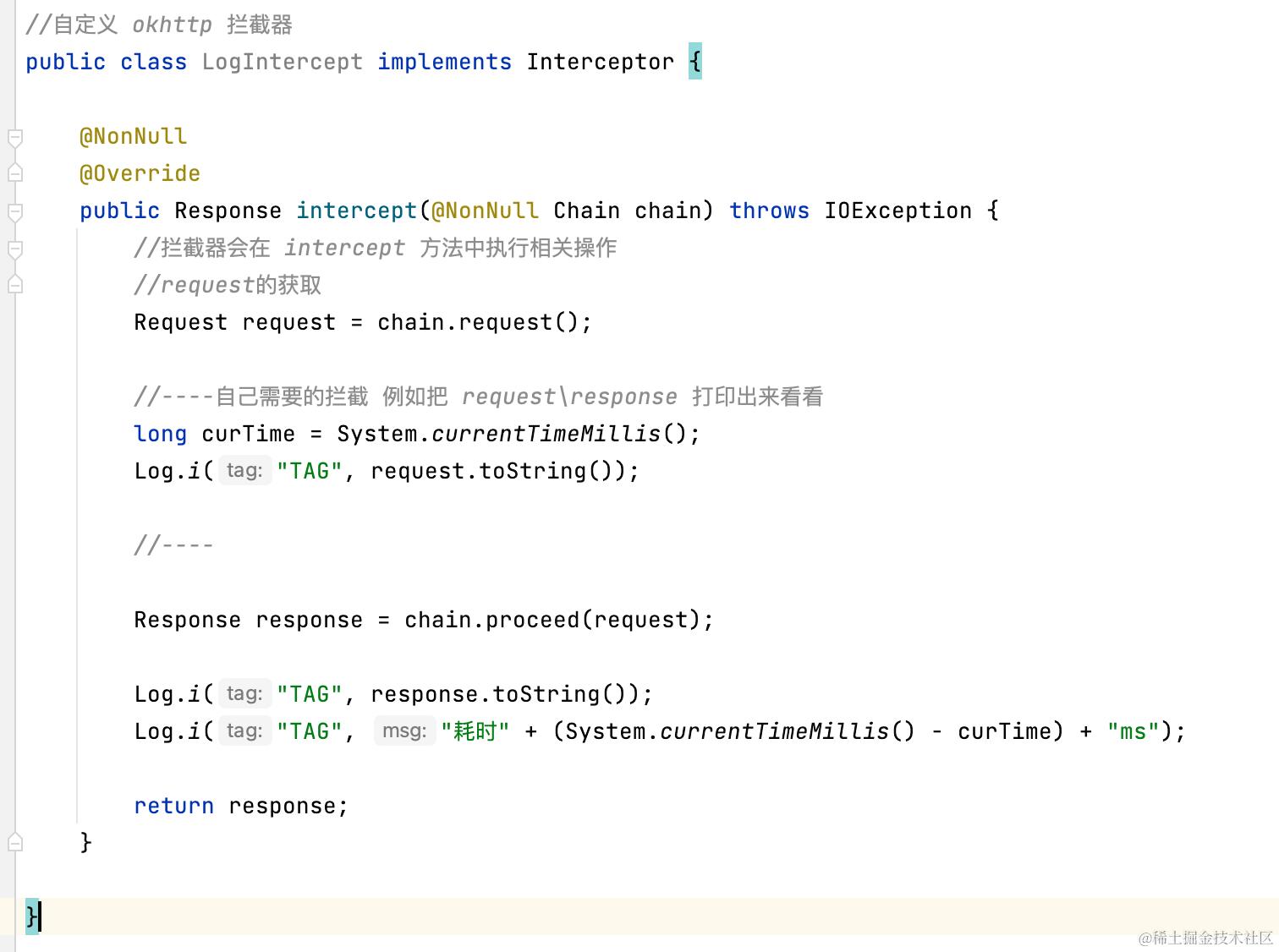Collapse fold marker at the method's closing brace
The width and height of the screenshot is (1279, 952).
click(x=14, y=842)
